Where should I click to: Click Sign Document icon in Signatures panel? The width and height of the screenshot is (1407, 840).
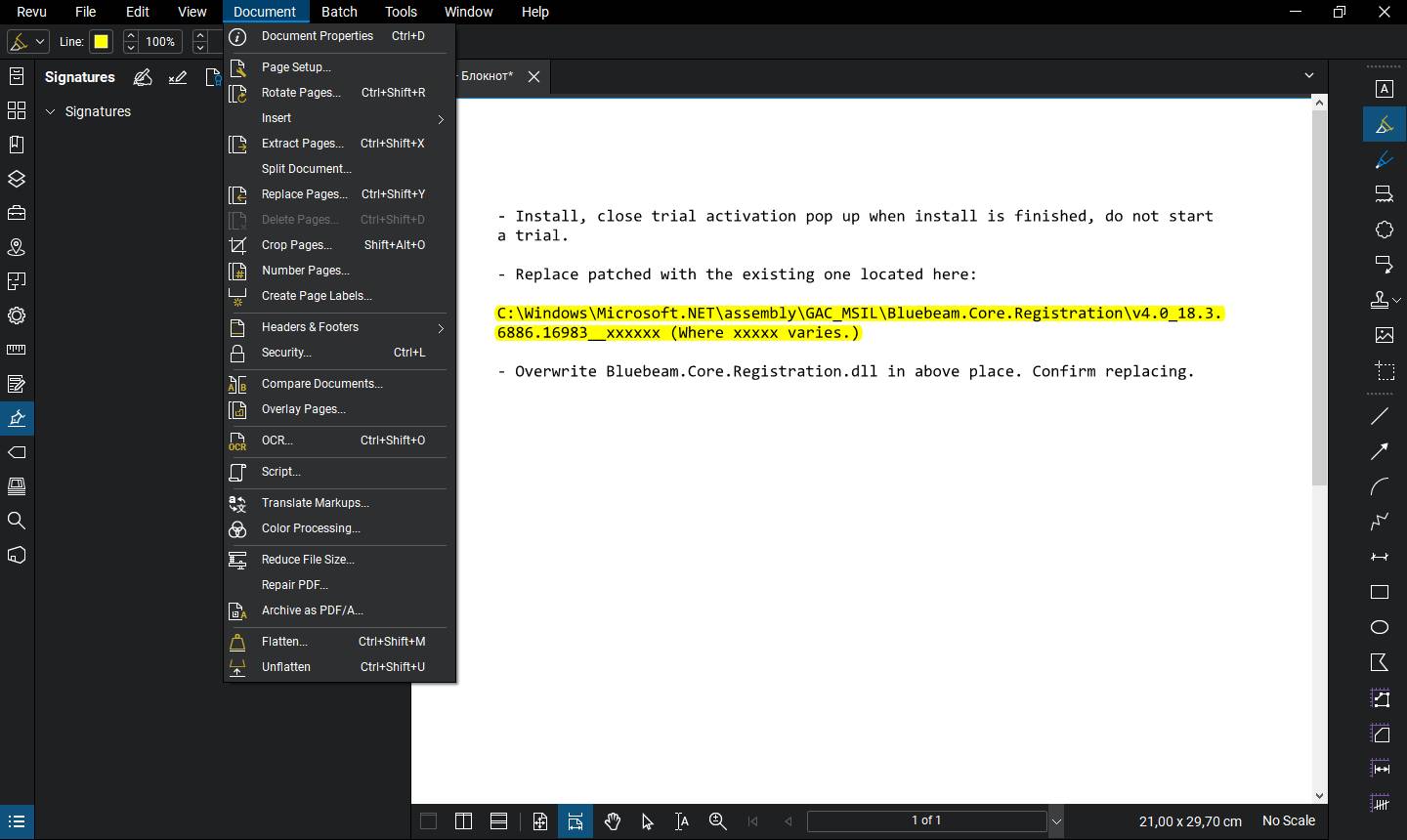pos(143,77)
